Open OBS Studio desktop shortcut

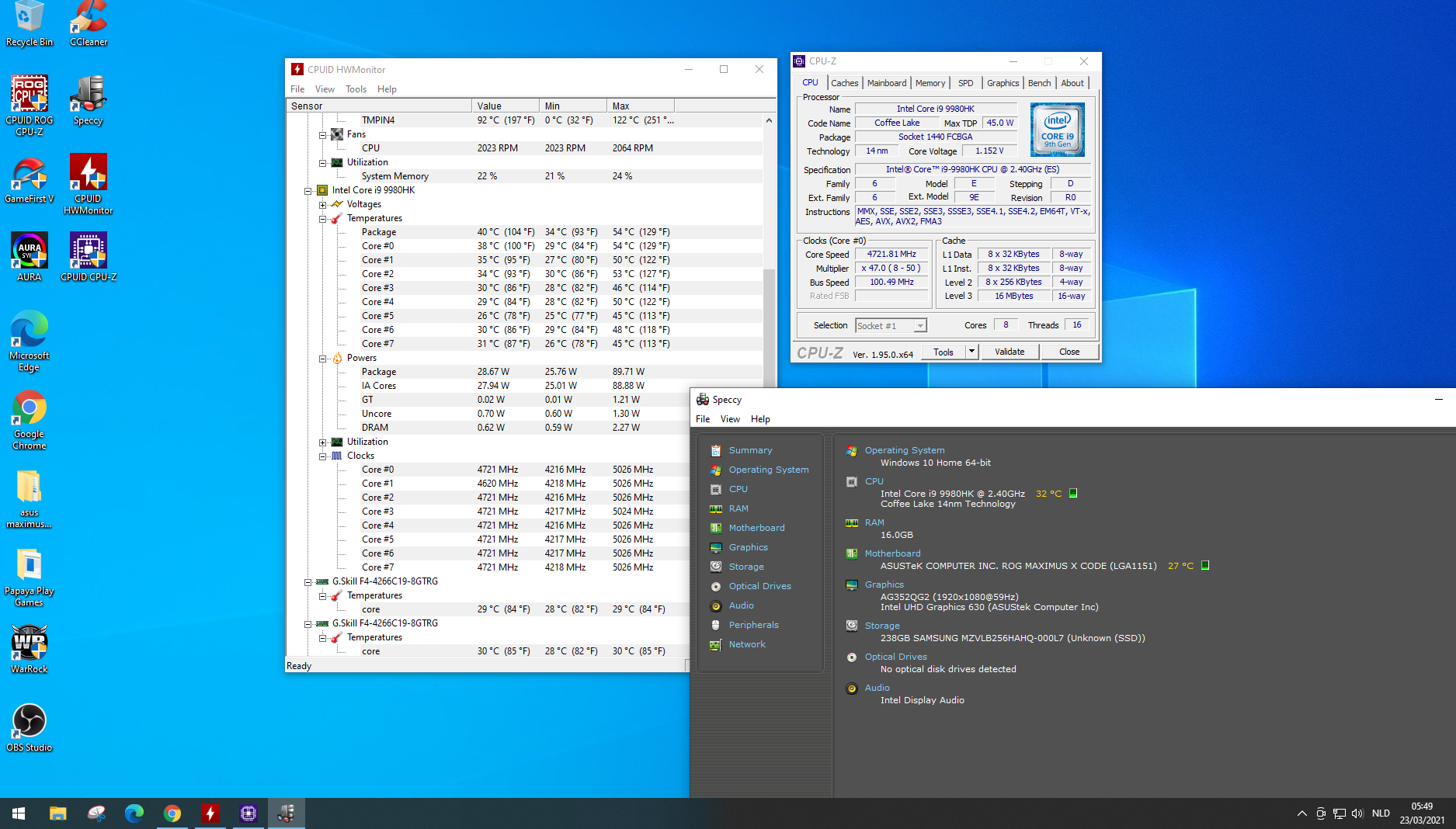click(30, 728)
